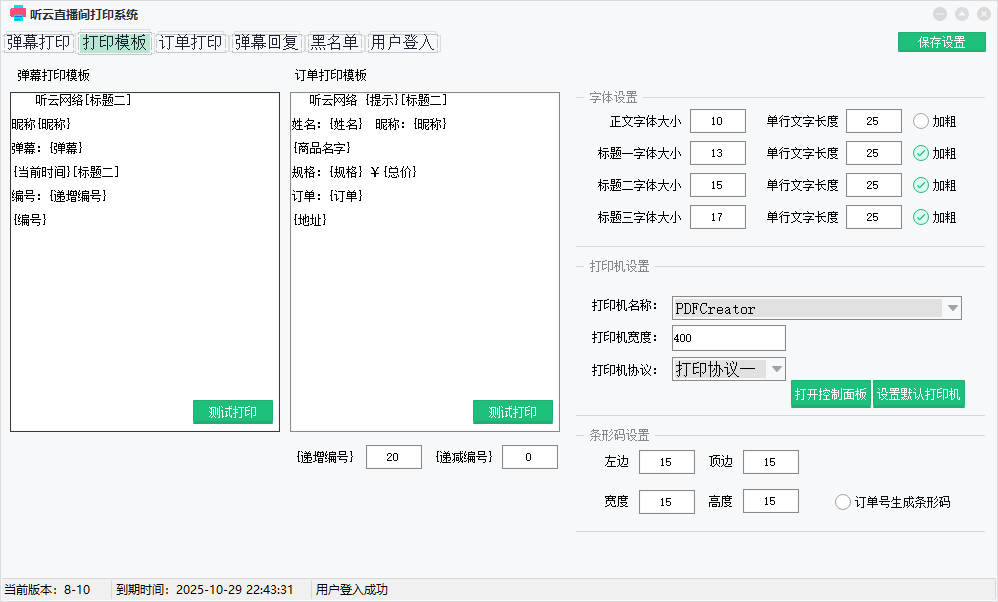The width and height of the screenshot is (998, 602).
Task: Toggle 加粗 for 标题一字体
Action: point(921,153)
